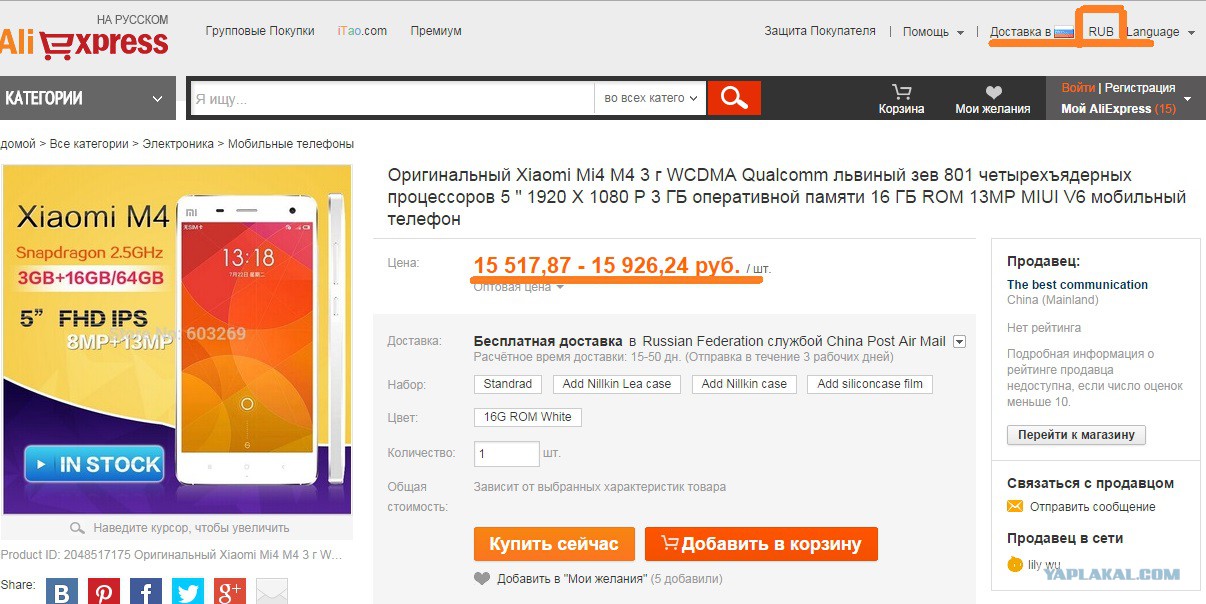Screen dimensions: 1206x604
Task: Click the orange search magnifier button
Action: (734, 98)
